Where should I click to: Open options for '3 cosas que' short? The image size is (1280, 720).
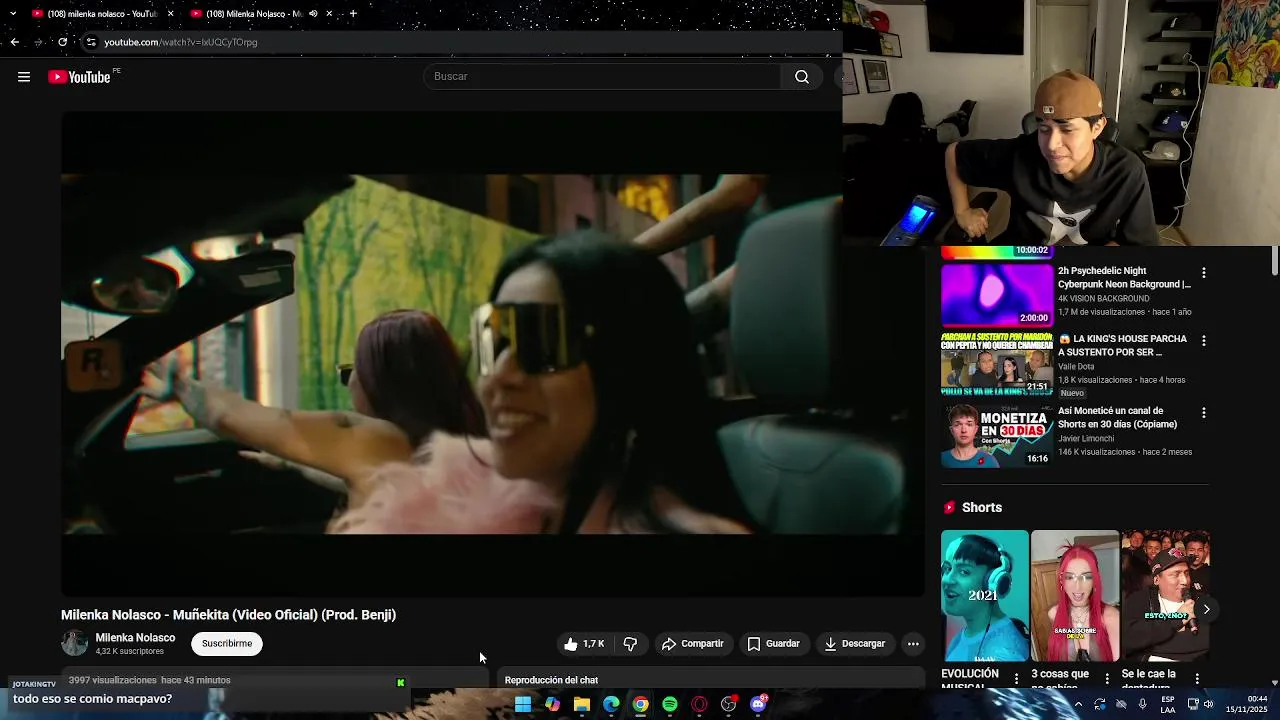click(1107, 679)
